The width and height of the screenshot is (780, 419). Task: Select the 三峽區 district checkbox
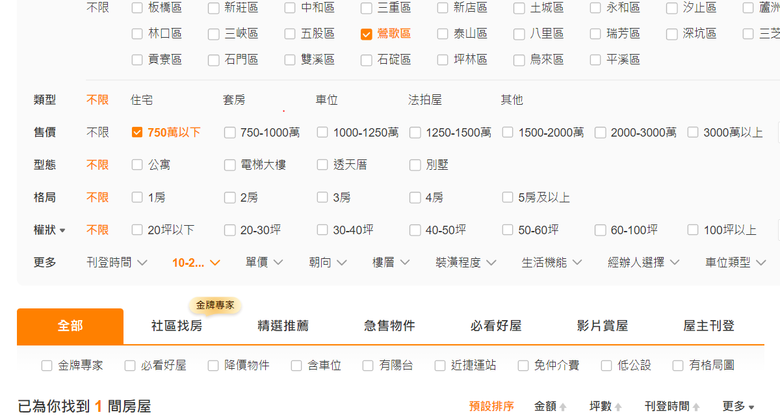click(213, 34)
